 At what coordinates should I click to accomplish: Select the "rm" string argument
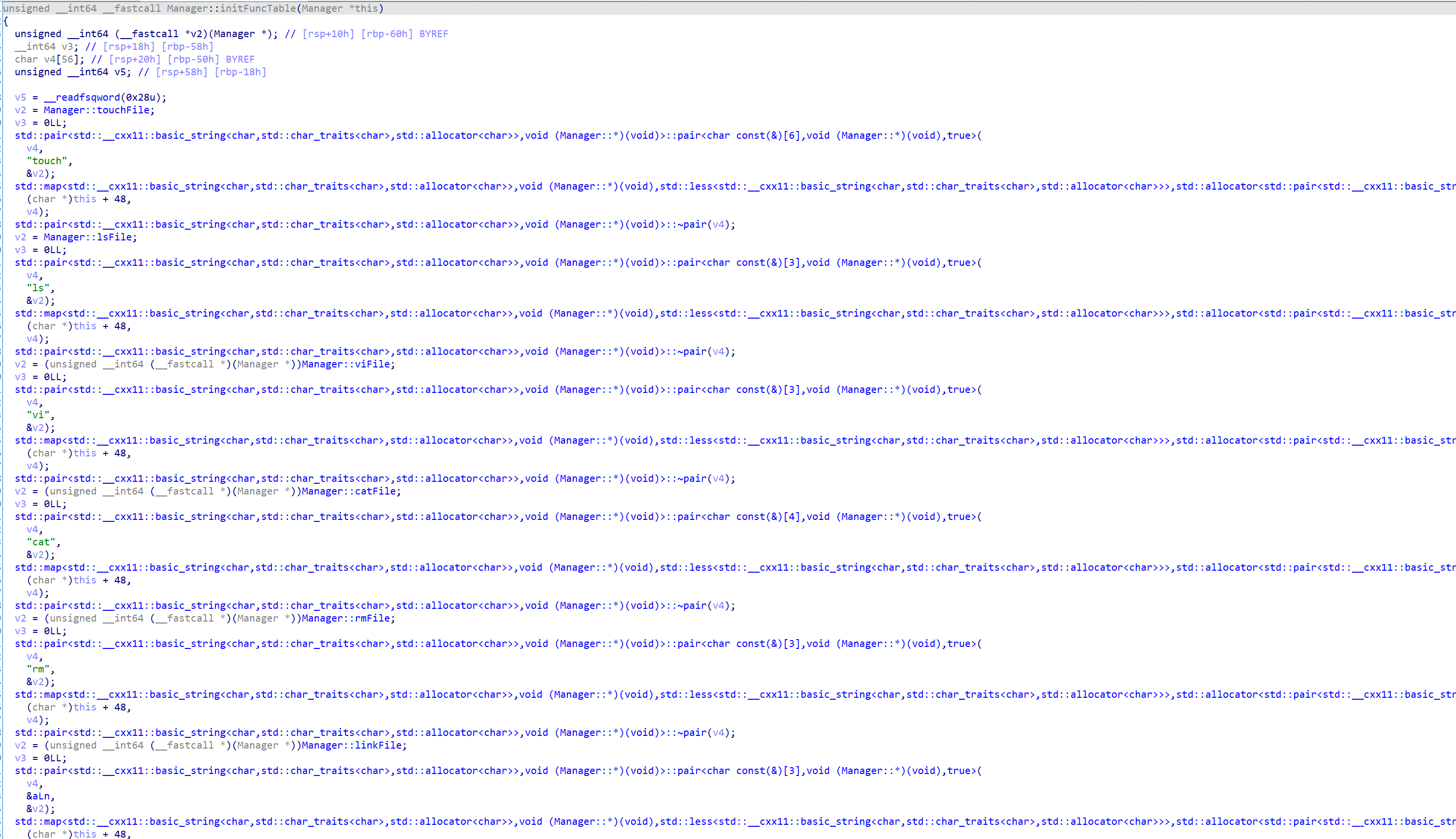[x=38, y=669]
